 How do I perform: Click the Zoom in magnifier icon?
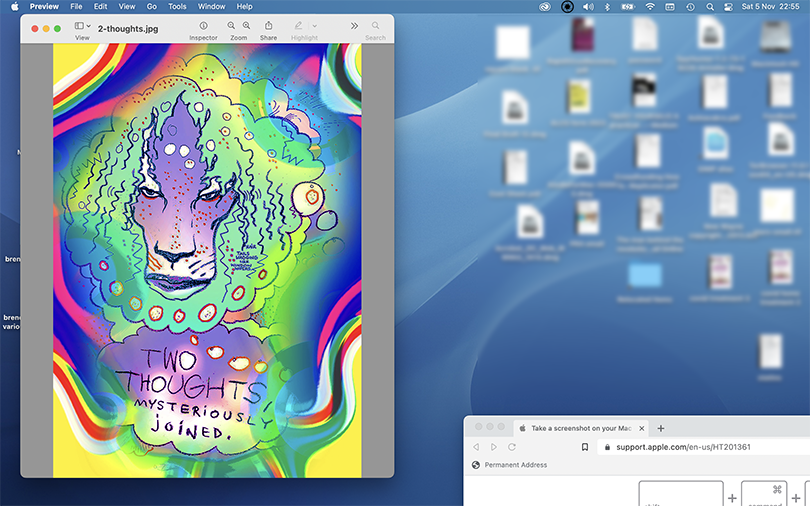246,25
